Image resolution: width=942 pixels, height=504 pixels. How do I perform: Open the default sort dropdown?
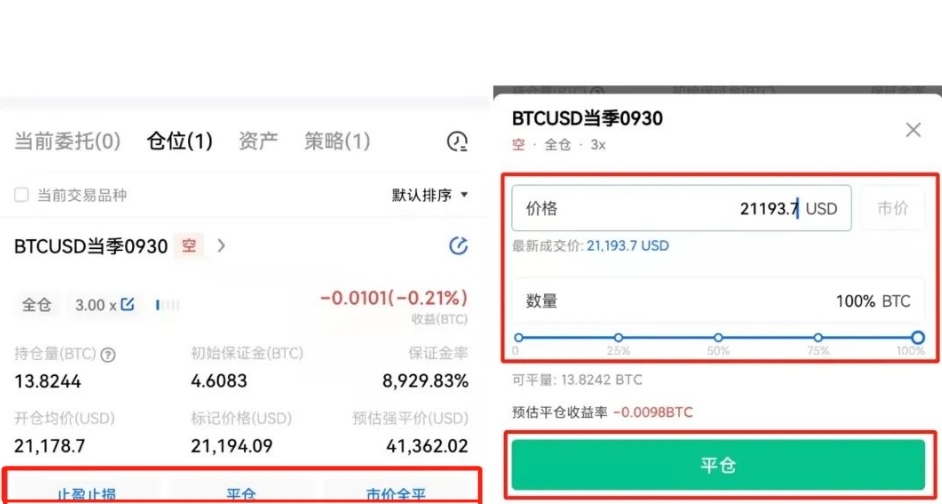pos(430,195)
